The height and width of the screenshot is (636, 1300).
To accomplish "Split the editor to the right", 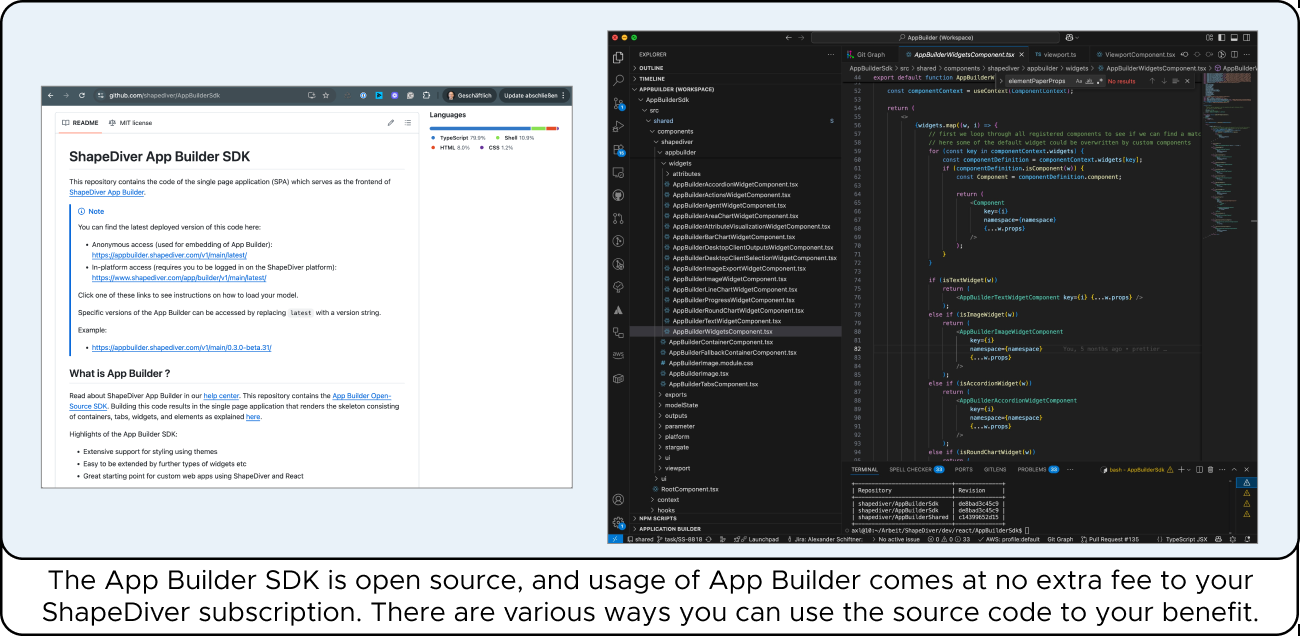I will coord(1236,54).
